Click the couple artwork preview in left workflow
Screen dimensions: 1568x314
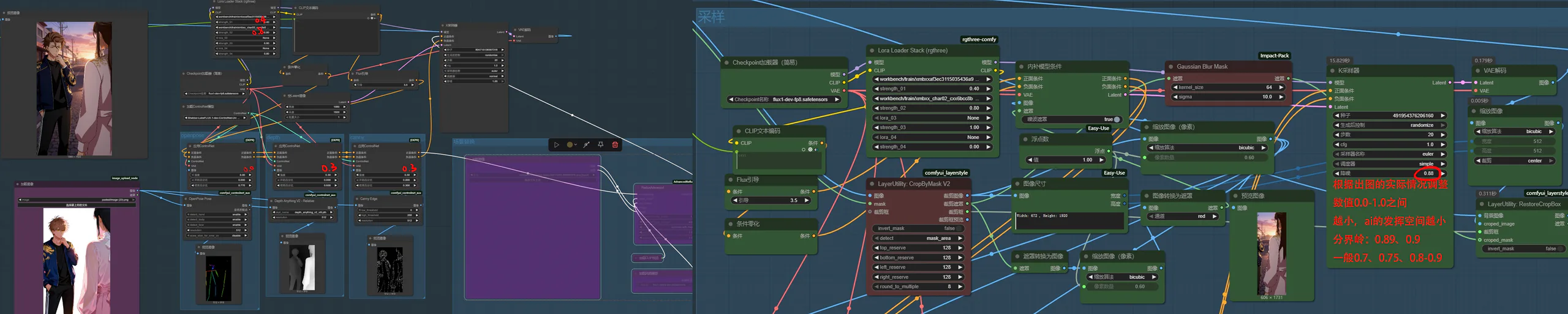[74, 88]
